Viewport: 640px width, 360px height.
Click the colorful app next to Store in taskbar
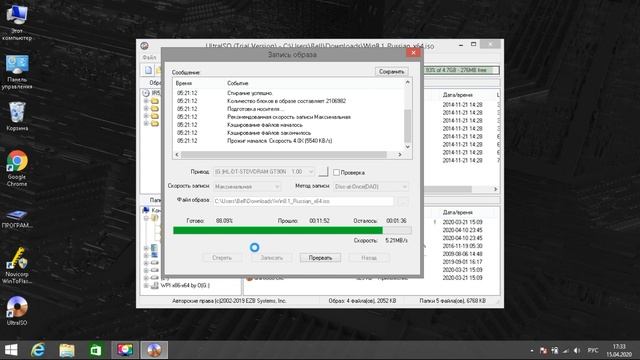[125, 350]
